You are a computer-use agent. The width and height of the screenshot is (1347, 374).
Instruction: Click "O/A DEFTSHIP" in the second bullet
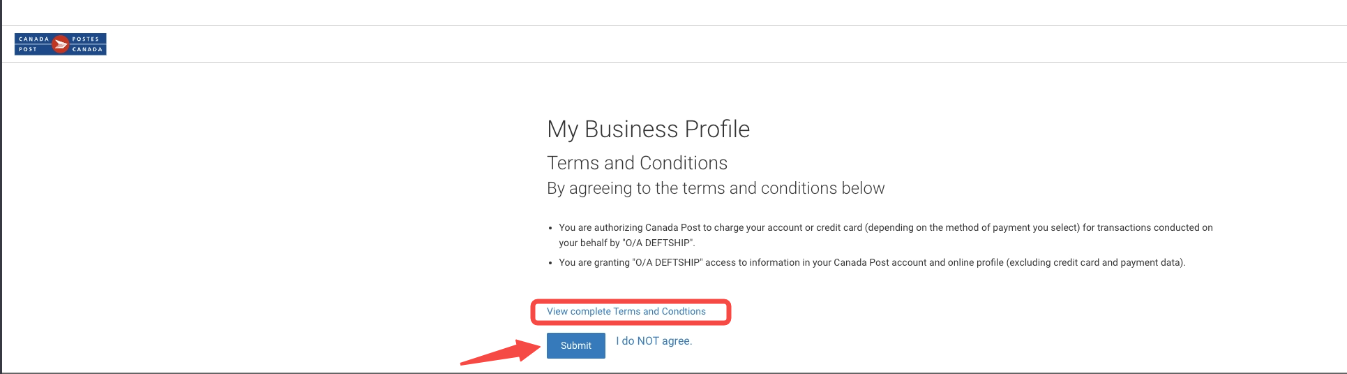(666, 262)
